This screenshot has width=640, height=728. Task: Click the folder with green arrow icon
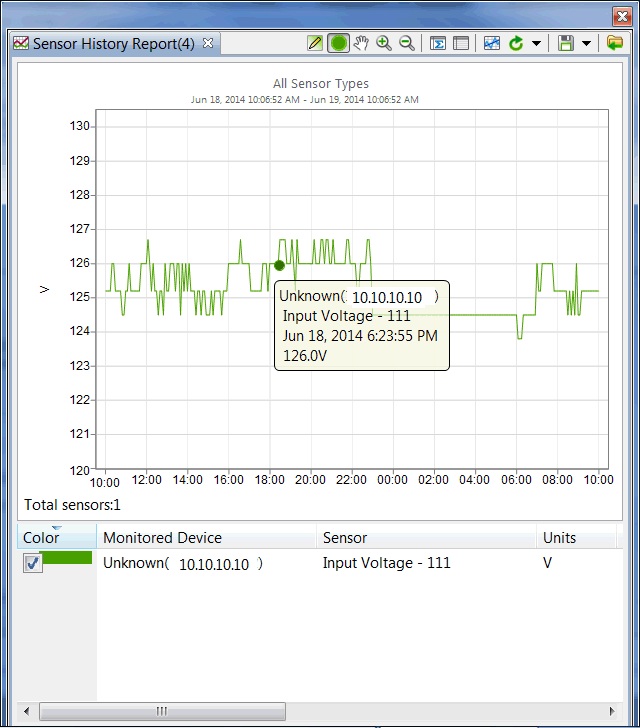615,43
